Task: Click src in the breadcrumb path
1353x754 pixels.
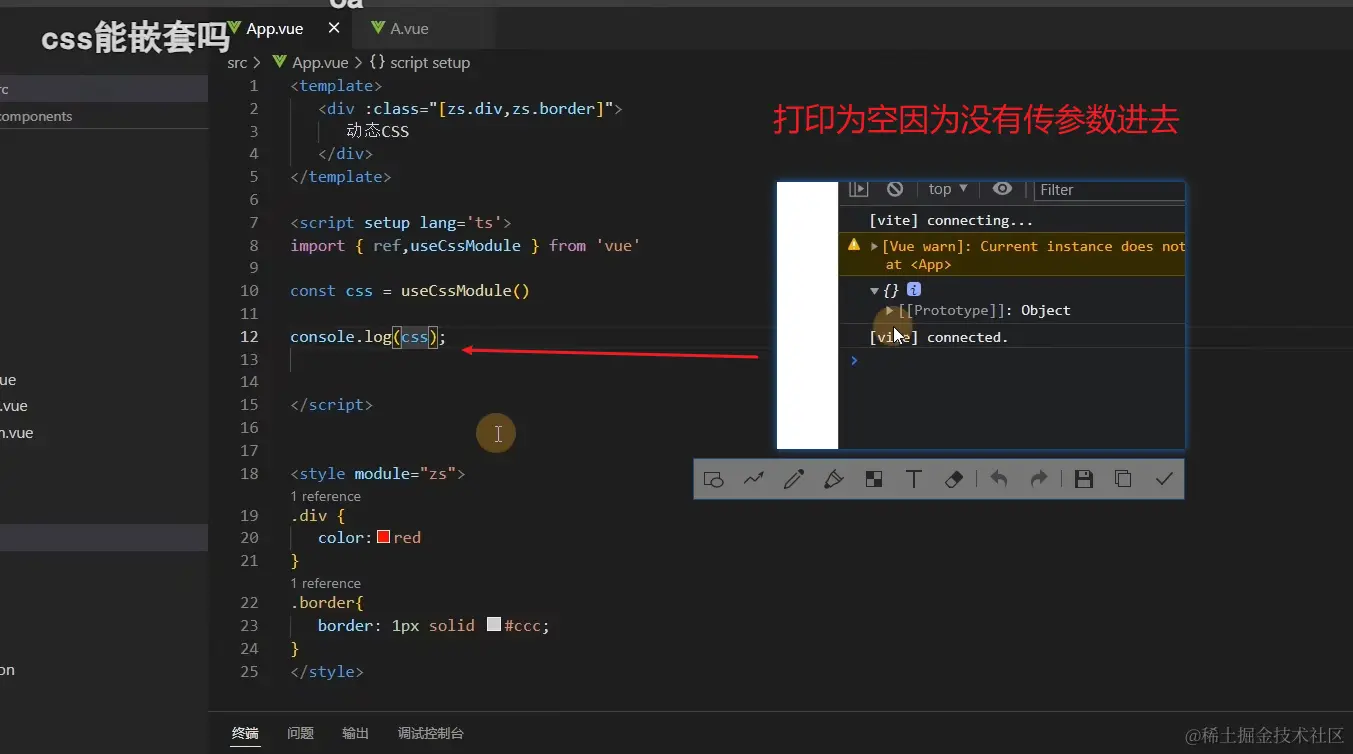Action: coord(237,62)
